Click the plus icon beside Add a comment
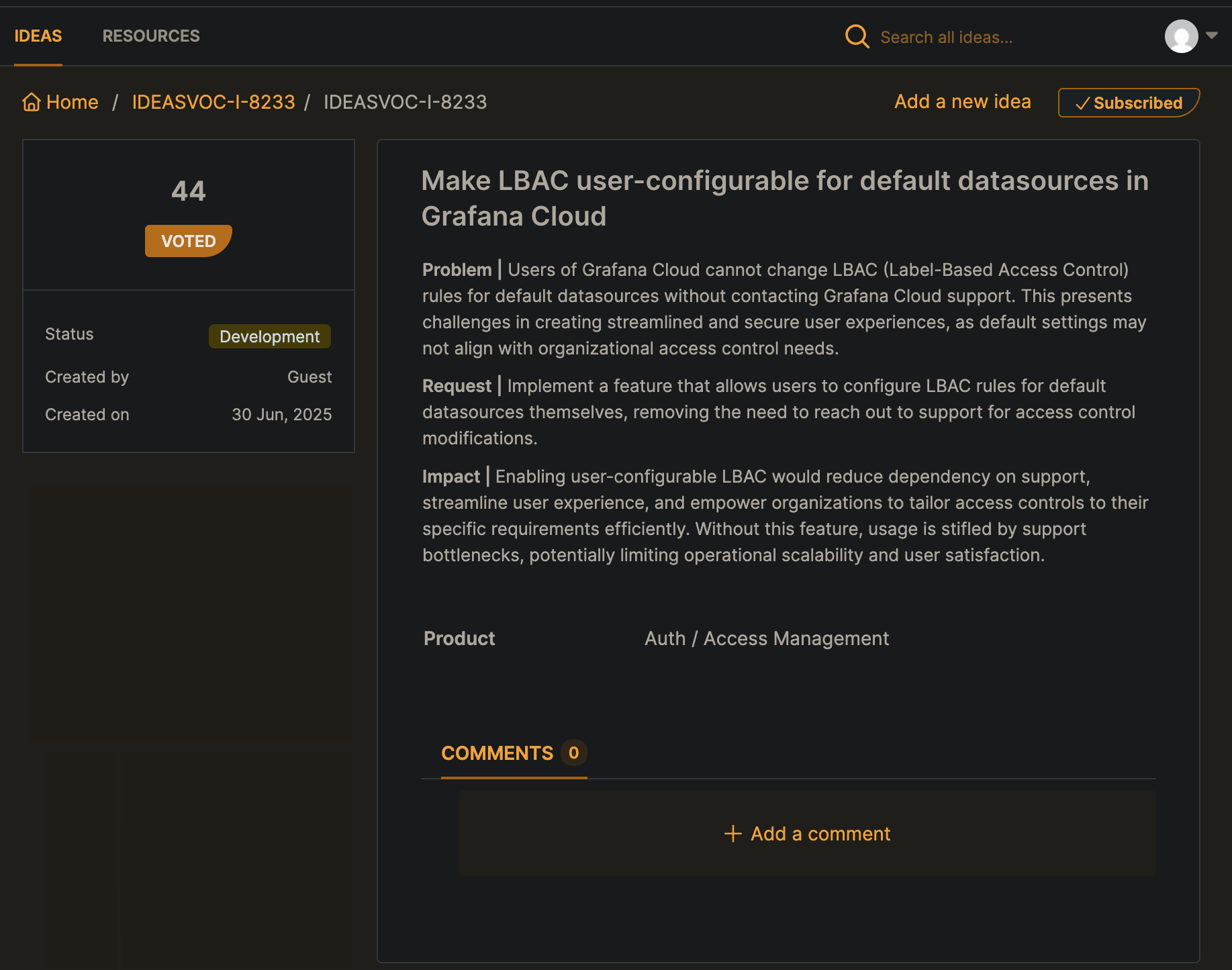The height and width of the screenshot is (970, 1232). click(732, 834)
